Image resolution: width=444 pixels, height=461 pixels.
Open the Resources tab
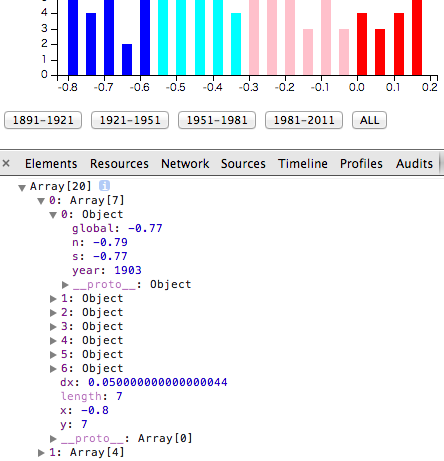[x=119, y=164]
